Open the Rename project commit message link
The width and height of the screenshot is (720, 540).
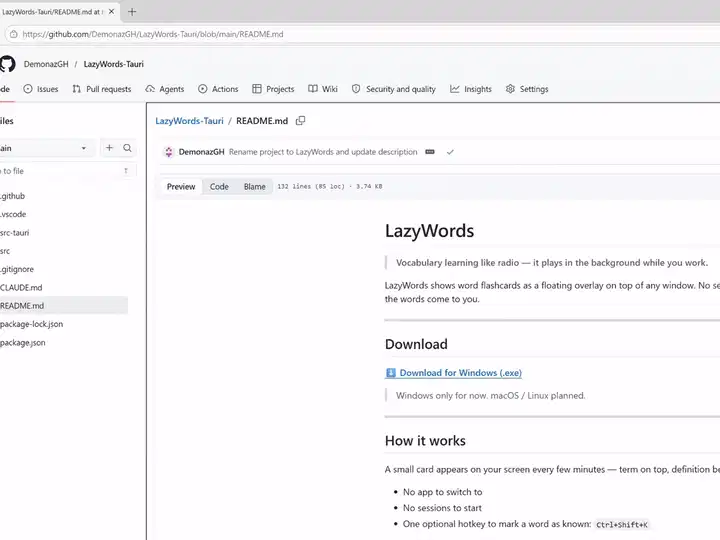(x=323, y=152)
